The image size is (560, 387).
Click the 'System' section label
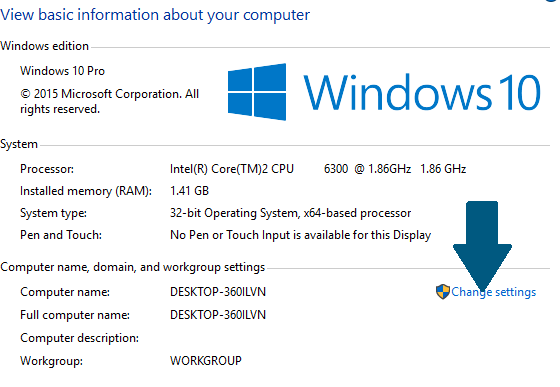tap(19, 144)
